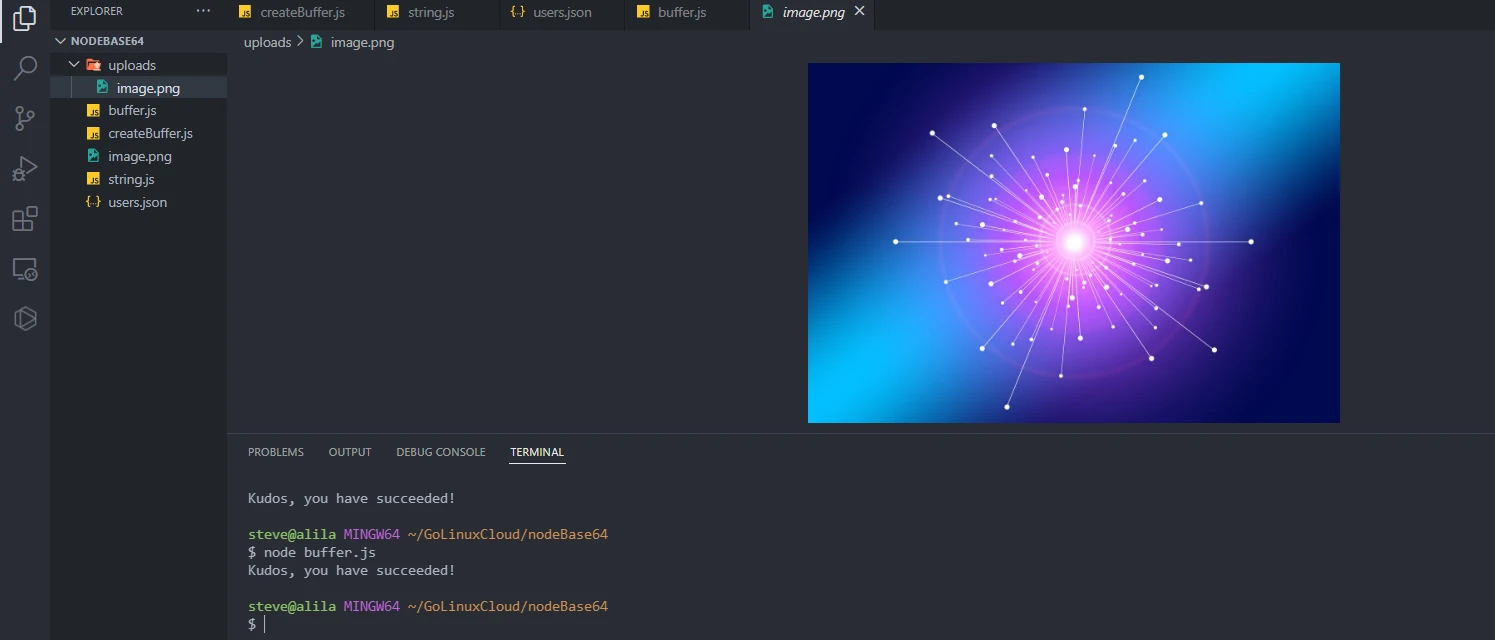Open Explorer actions via ellipsis menu
This screenshot has width=1495, height=640.
(x=203, y=10)
